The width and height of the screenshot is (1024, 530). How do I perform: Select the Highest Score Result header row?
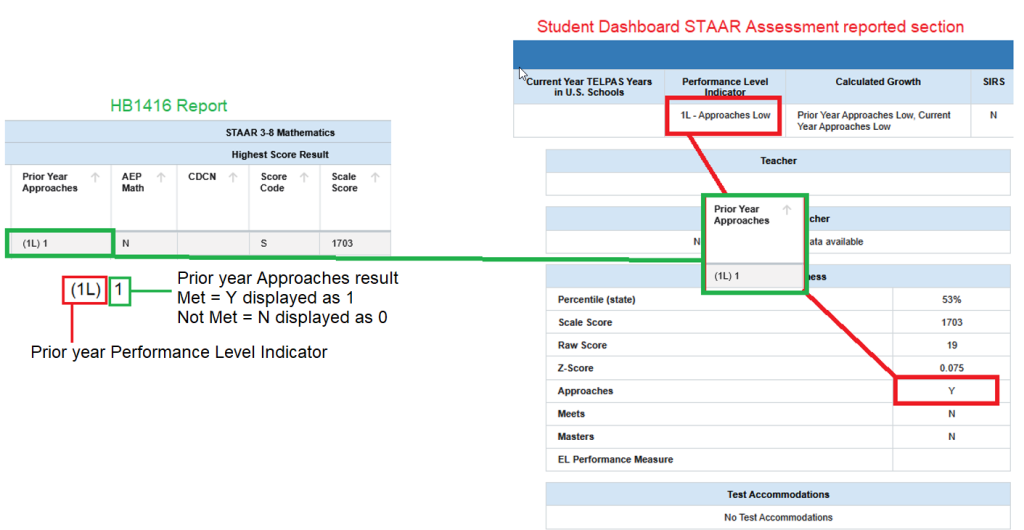pos(279,155)
